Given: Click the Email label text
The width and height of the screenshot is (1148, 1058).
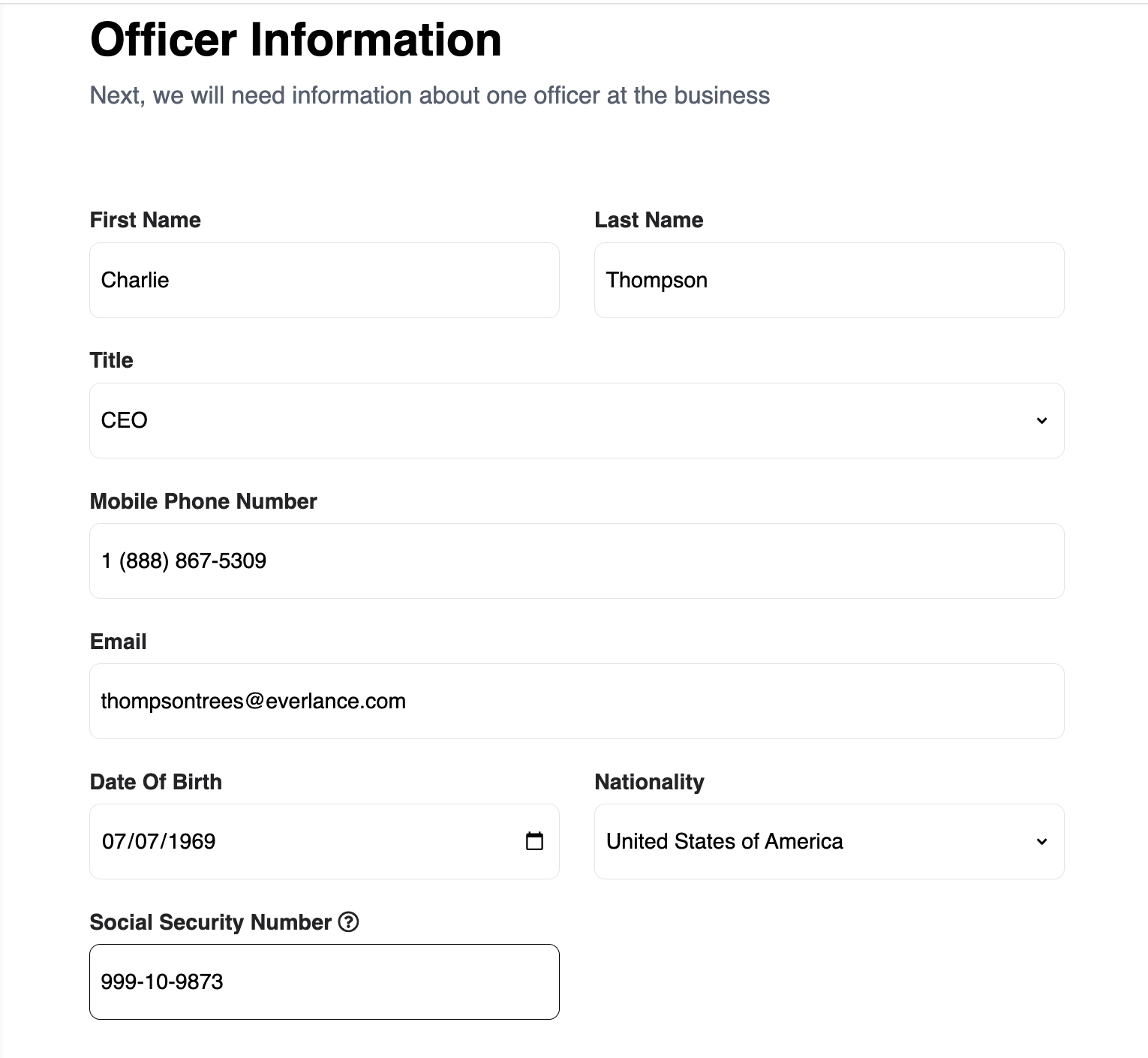Looking at the screenshot, I should tap(118, 642).
